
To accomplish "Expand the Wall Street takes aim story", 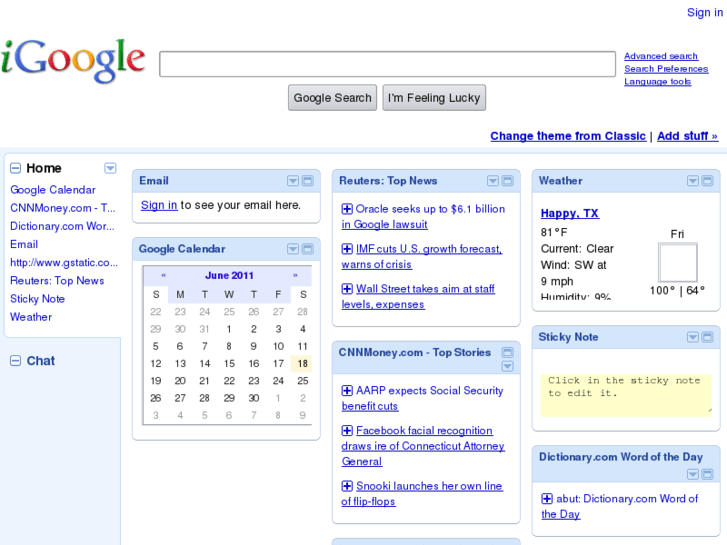I will click(347, 289).
